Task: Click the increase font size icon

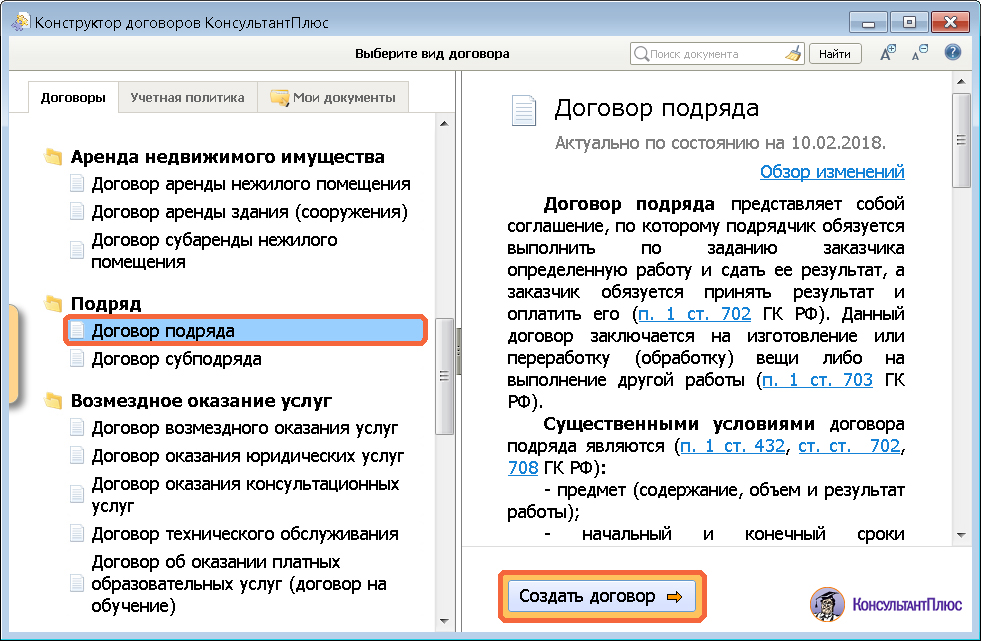Action: pos(888,53)
